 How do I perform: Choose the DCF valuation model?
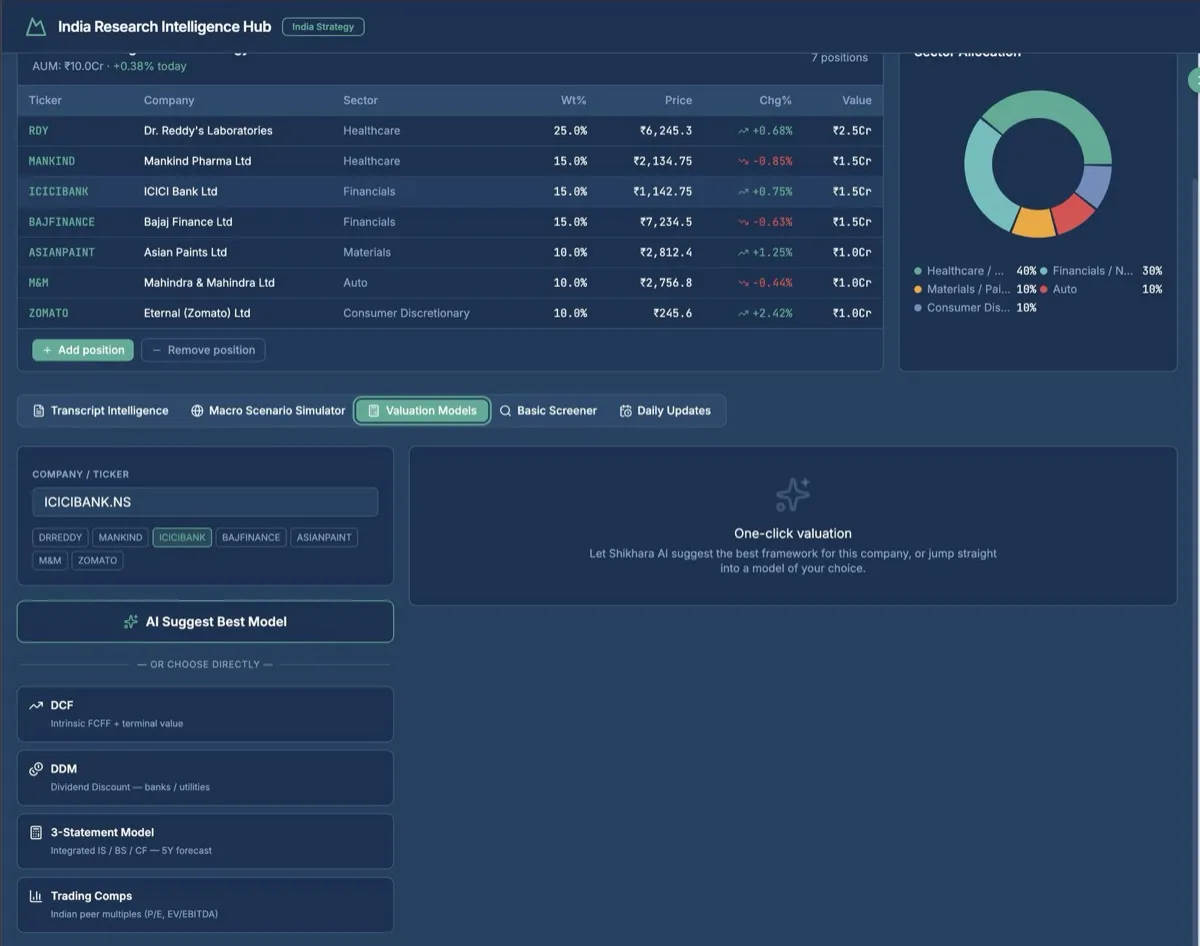(205, 714)
